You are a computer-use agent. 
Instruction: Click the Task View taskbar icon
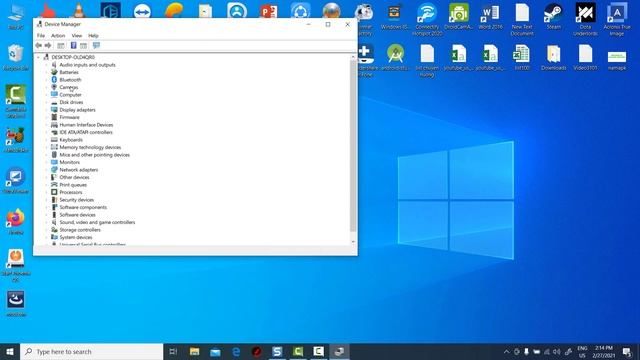173,351
